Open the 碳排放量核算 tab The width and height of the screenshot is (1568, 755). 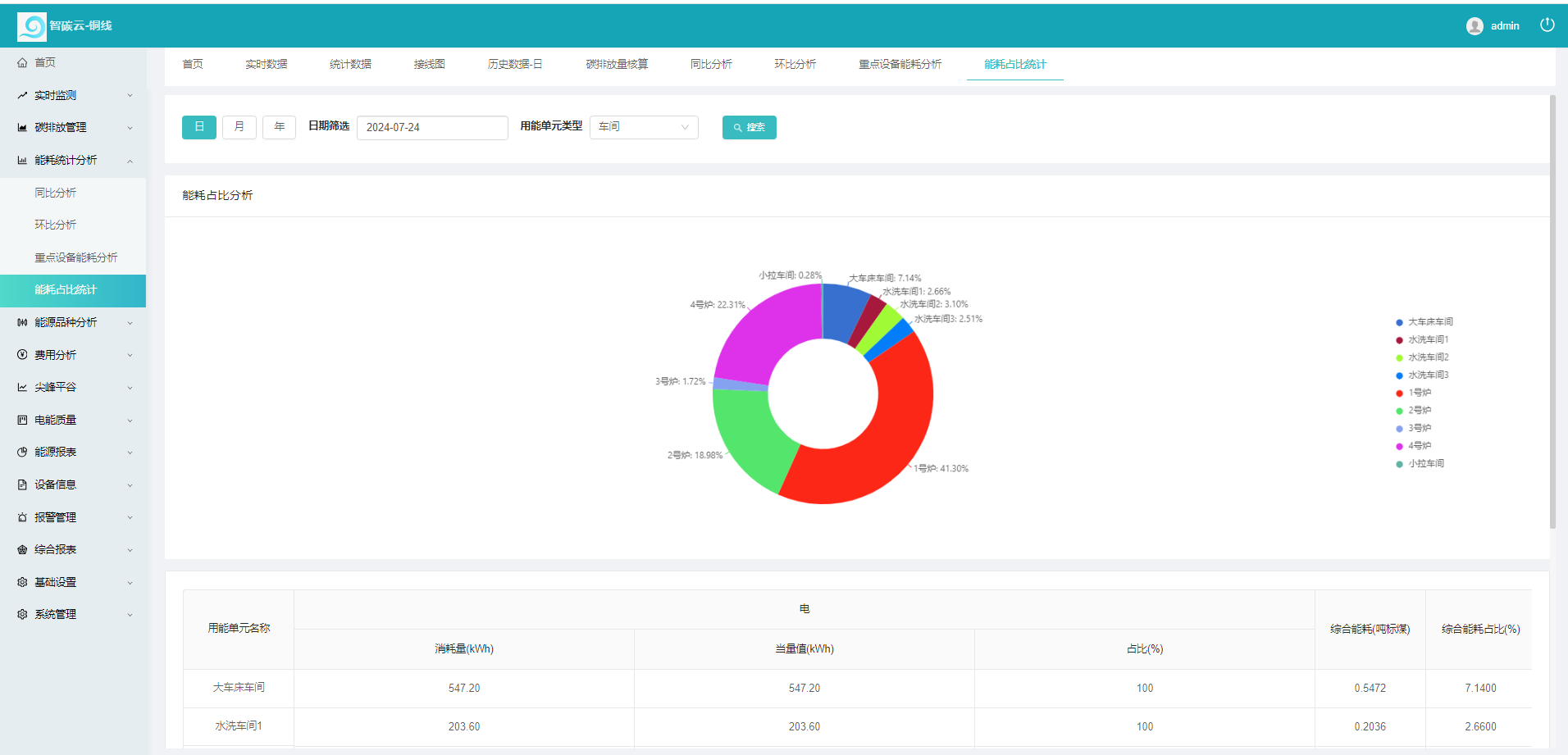point(617,63)
